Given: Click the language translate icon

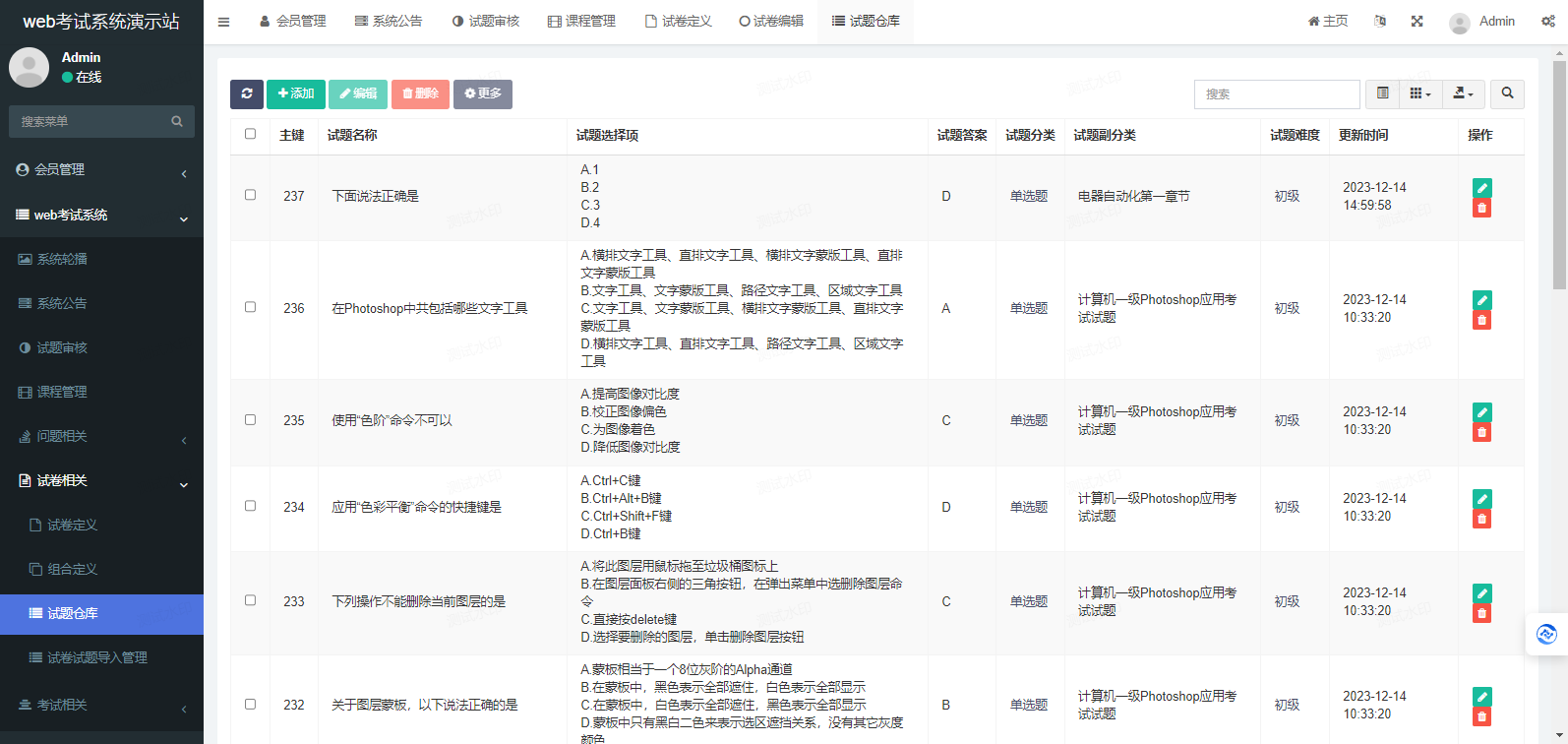Looking at the screenshot, I should [1380, 22].
